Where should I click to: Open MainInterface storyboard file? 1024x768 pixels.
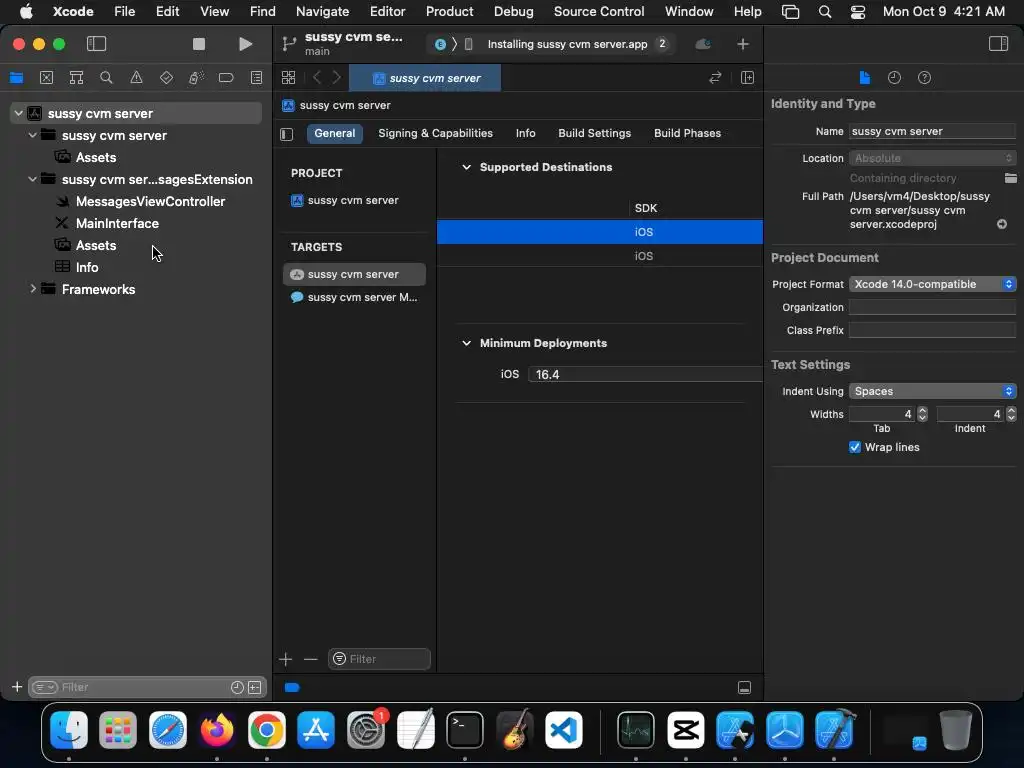(117, 223)
